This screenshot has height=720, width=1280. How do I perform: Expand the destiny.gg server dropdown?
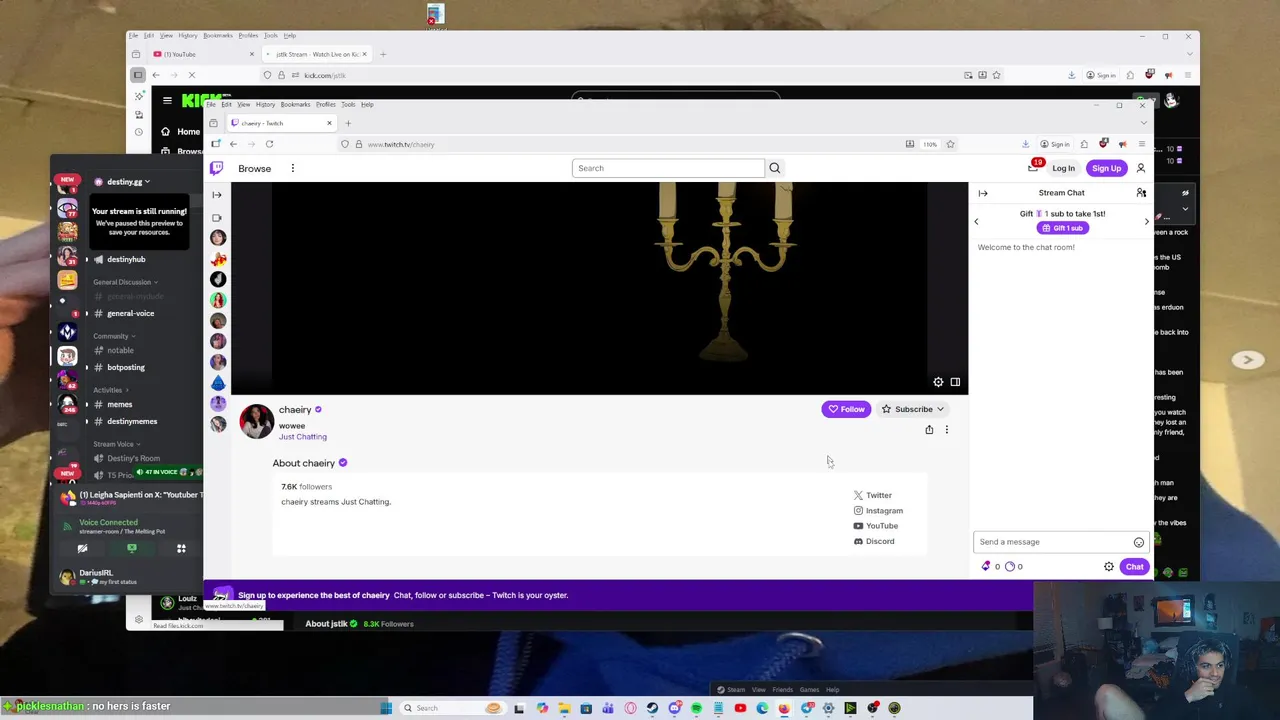[x=147, y=182]
